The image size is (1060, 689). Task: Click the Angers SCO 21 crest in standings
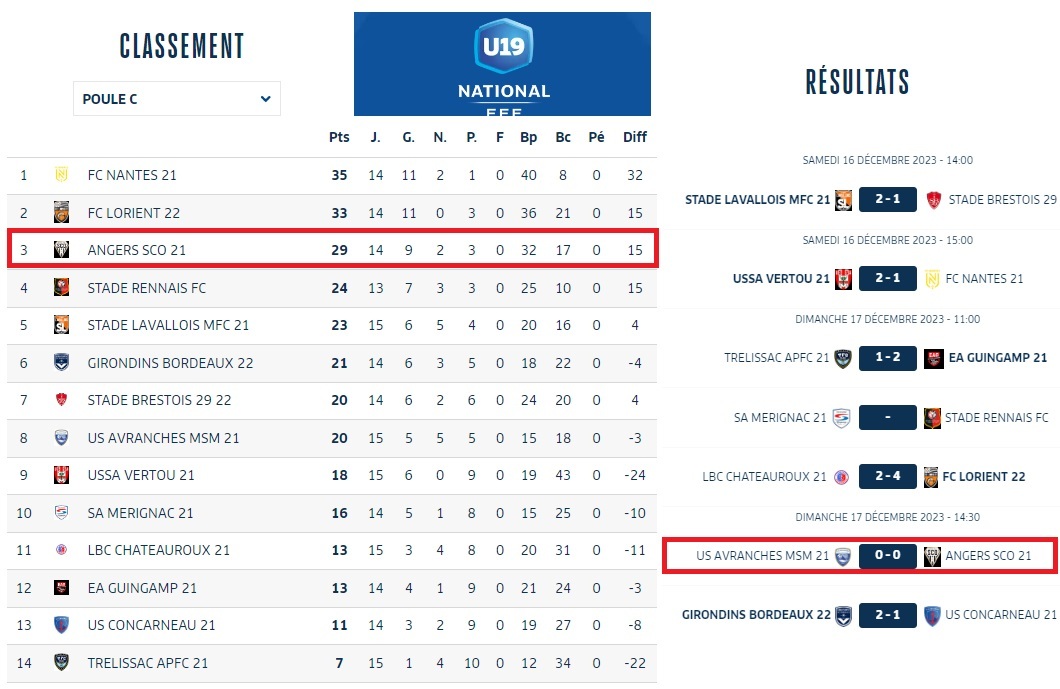(62, 250)
